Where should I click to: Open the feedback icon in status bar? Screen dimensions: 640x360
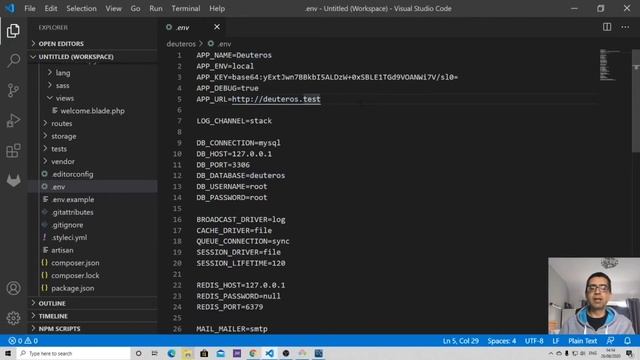click(610, 341)
